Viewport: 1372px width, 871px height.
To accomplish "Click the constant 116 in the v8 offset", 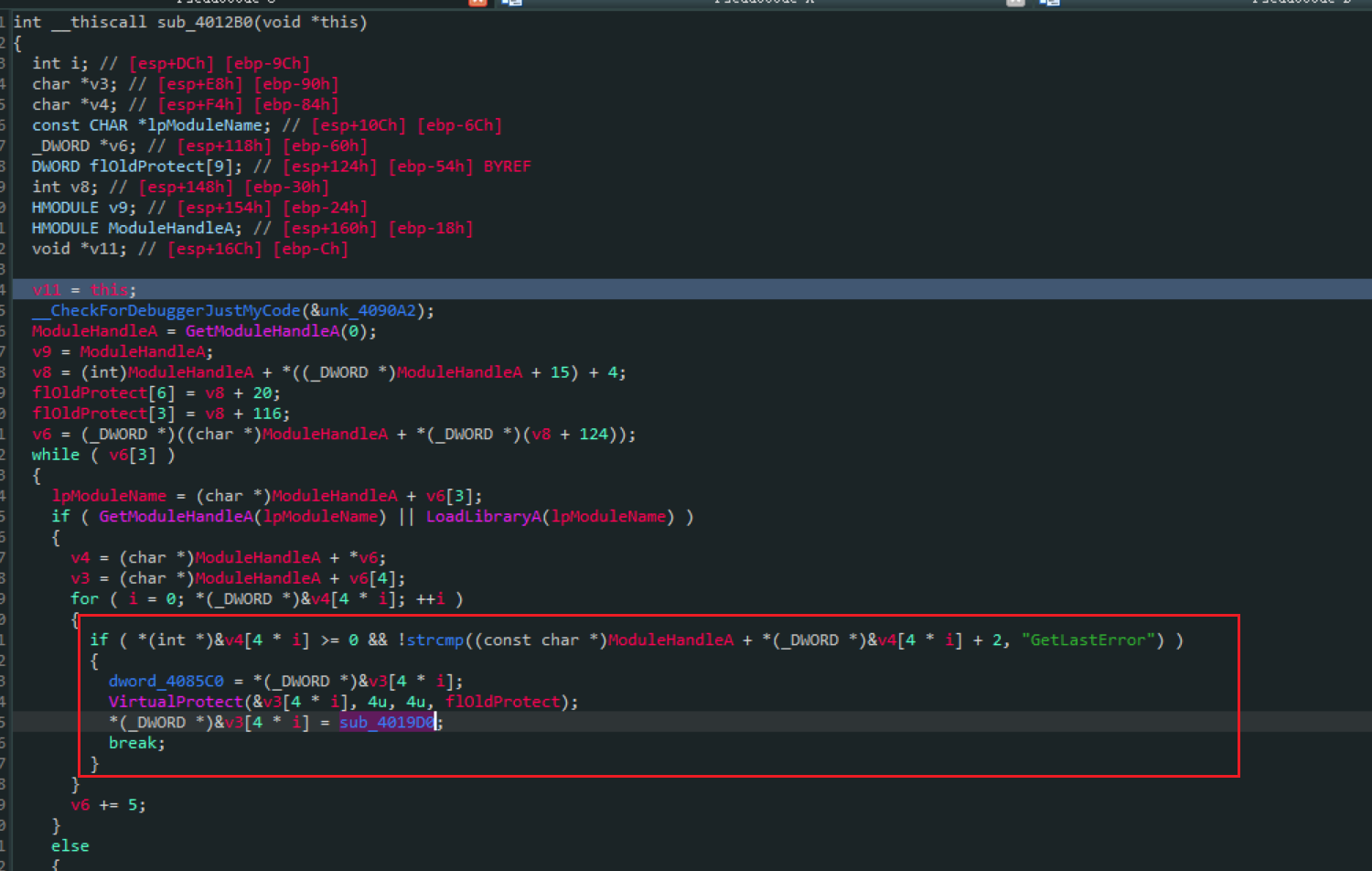I will 267,414.
